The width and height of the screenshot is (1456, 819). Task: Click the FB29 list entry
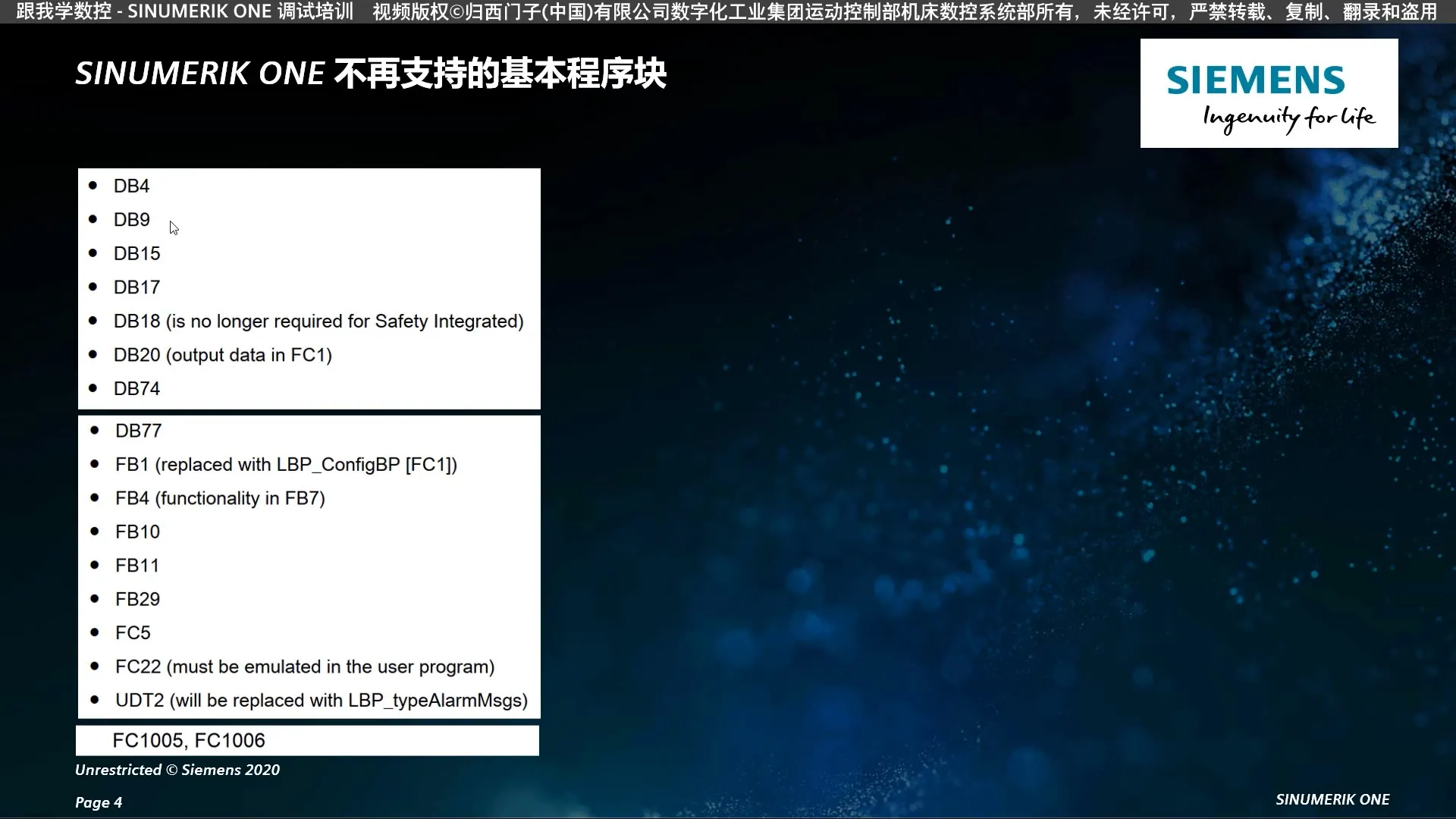(x=138, y=598)
